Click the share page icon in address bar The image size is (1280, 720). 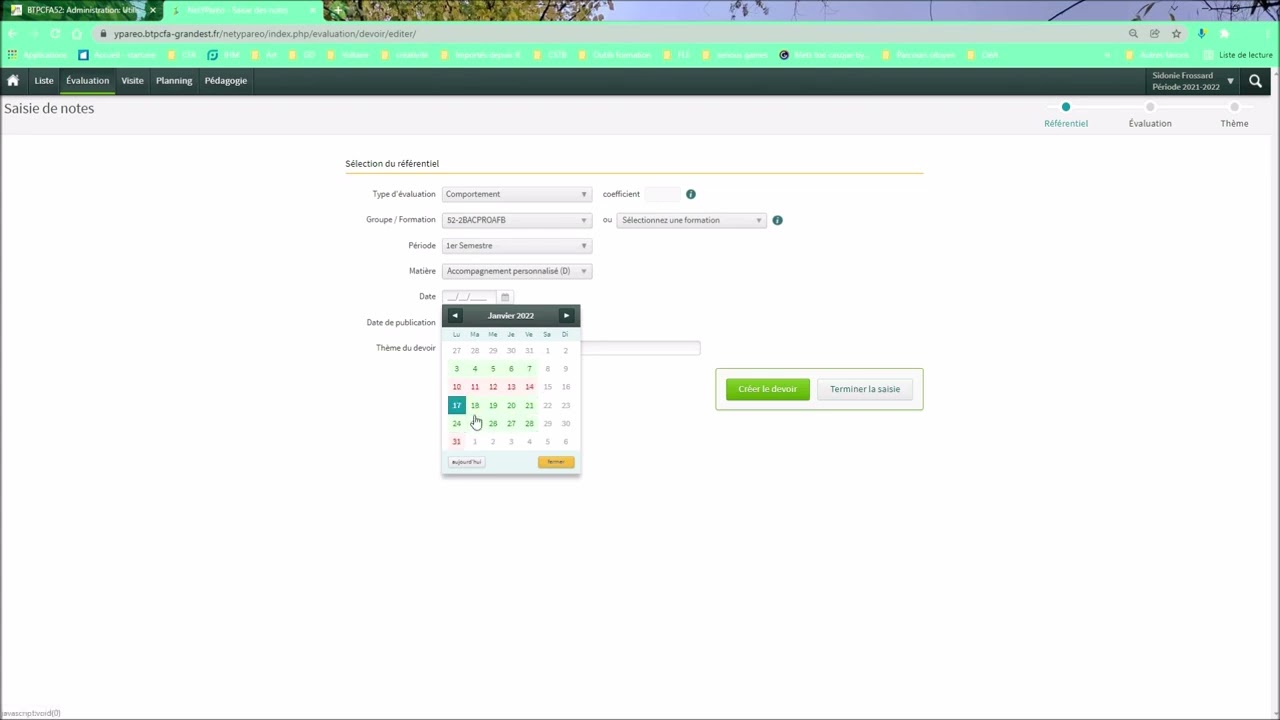(x=1154, y=34)
